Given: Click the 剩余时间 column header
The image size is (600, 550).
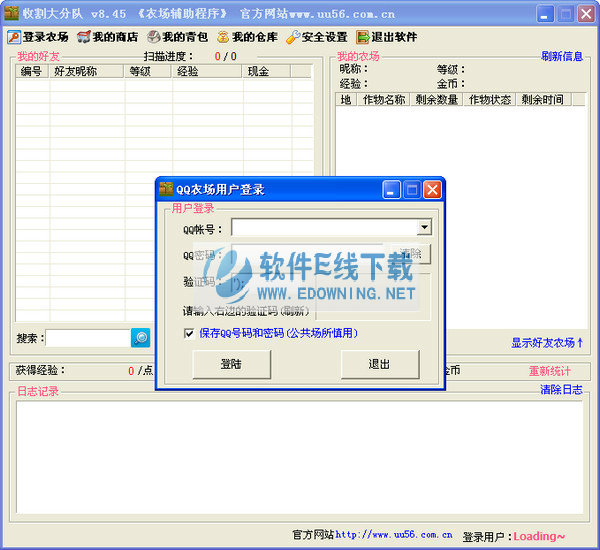Looking at the screenshot, I should pos(543,100).
